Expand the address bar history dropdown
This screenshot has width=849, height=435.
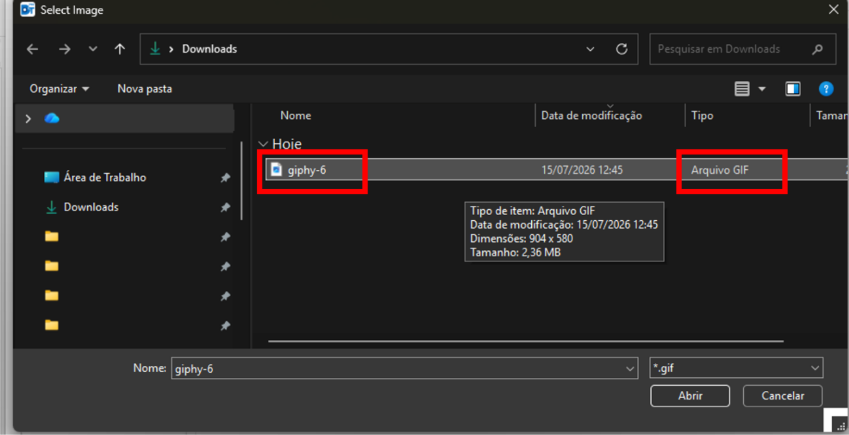590,49
